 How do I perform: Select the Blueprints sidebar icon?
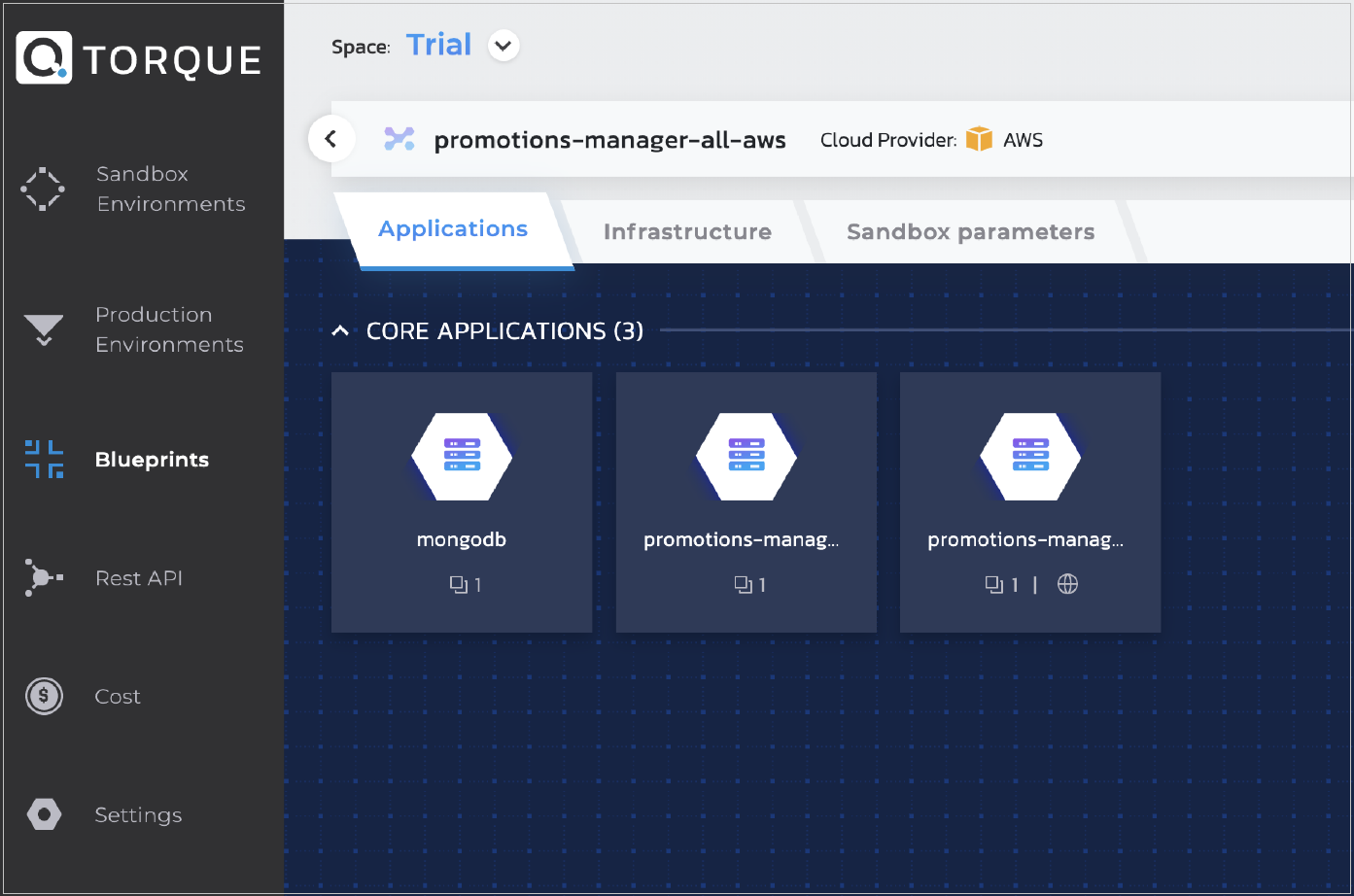tap(44, 460)
